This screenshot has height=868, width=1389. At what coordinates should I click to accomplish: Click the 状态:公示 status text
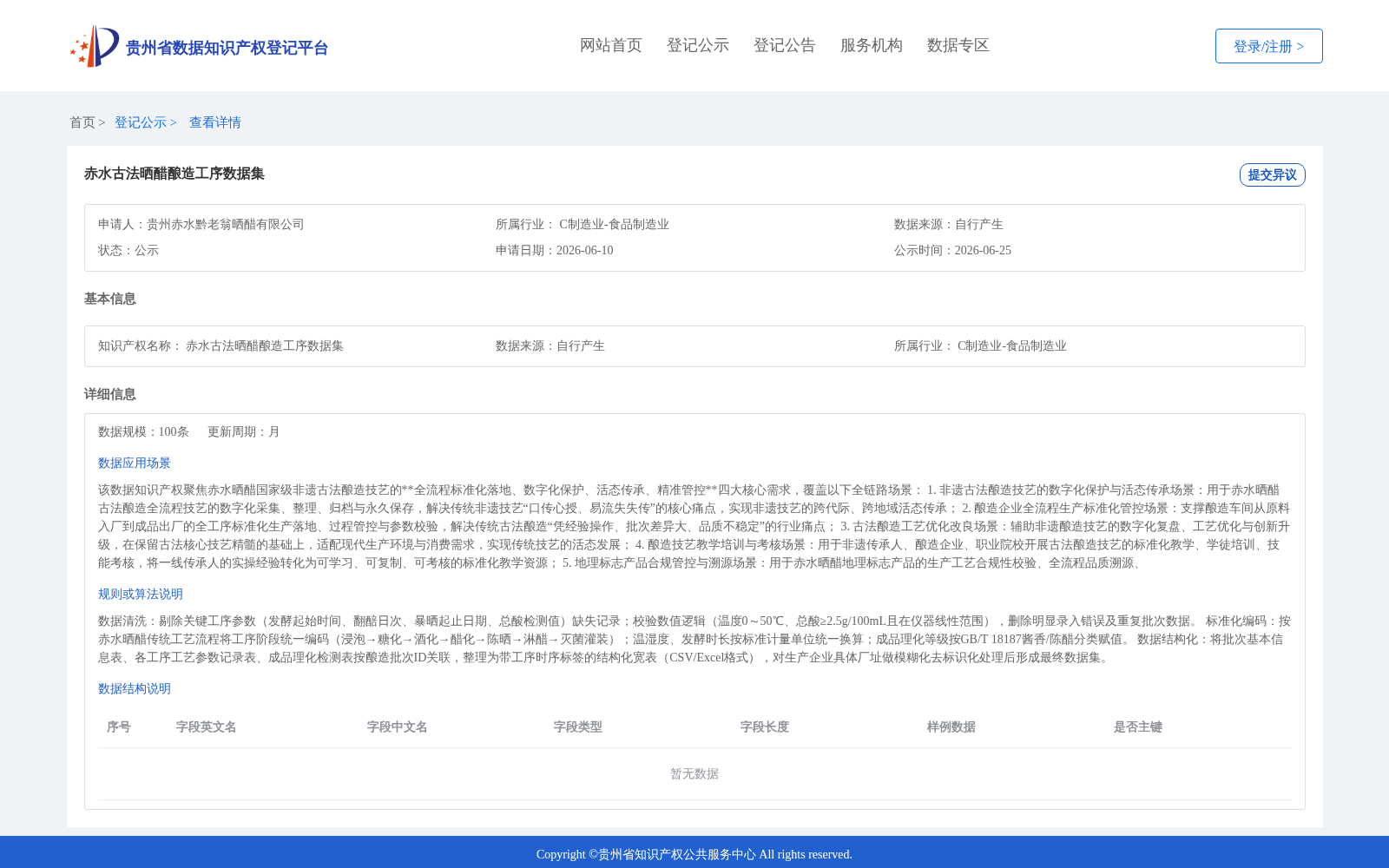(x=128, y=250)
